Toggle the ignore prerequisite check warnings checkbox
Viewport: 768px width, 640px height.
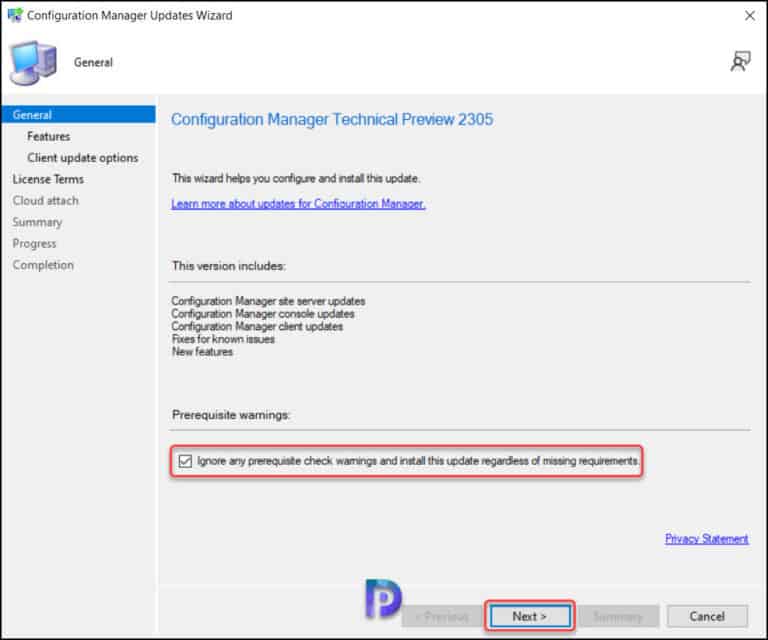185,461
